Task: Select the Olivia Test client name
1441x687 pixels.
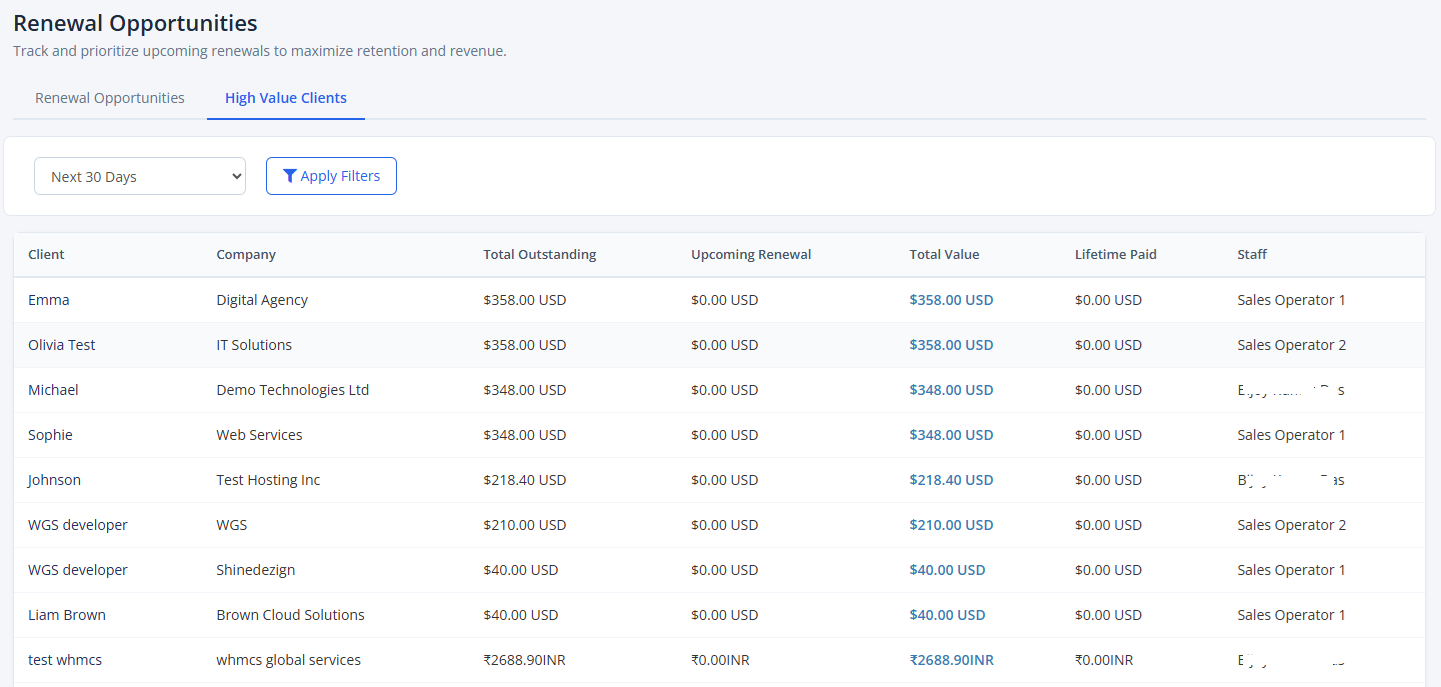Action: click(x=62, y=345)
